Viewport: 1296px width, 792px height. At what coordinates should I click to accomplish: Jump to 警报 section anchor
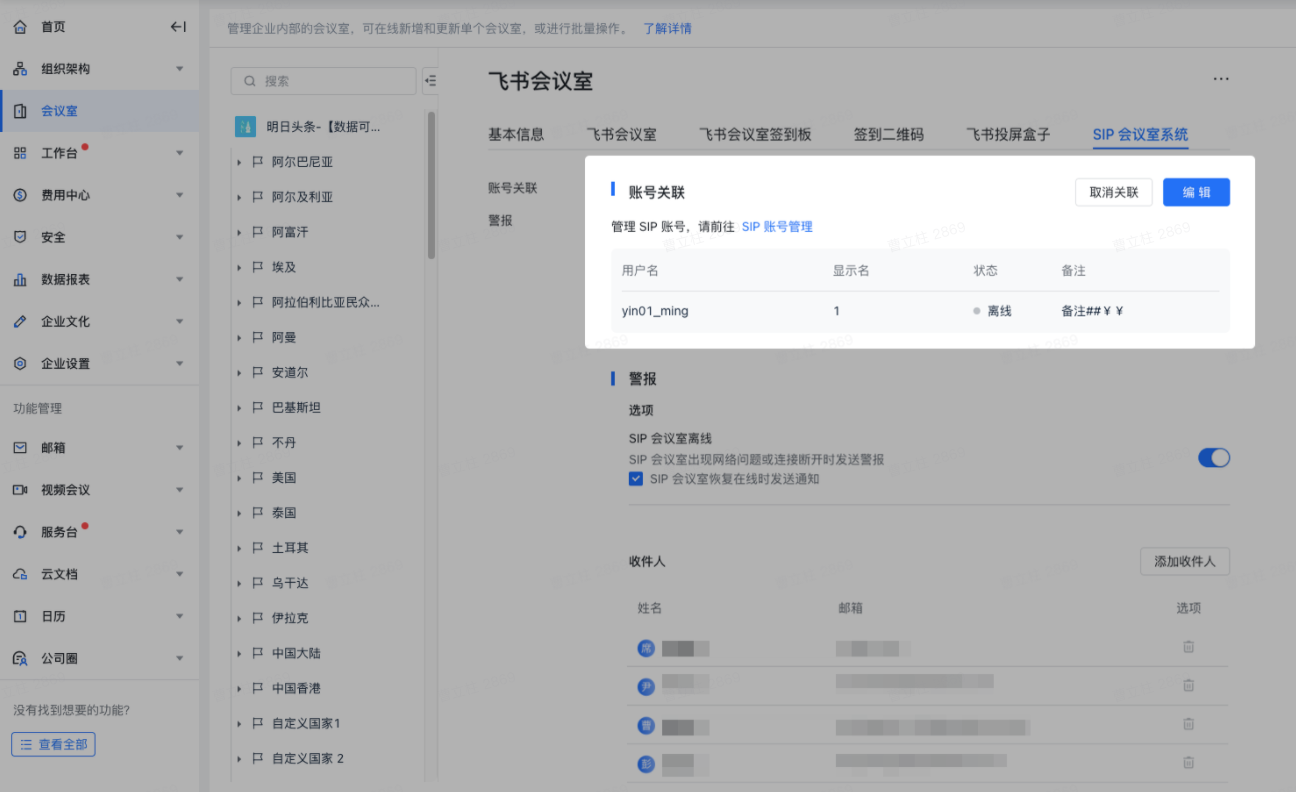[500, 220]
